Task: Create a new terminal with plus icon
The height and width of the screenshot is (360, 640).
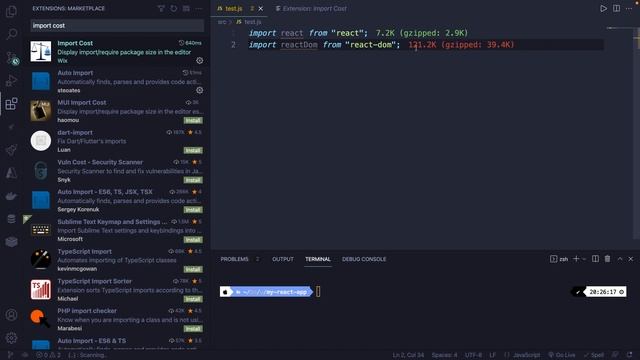Action: (x=576, y=259)
